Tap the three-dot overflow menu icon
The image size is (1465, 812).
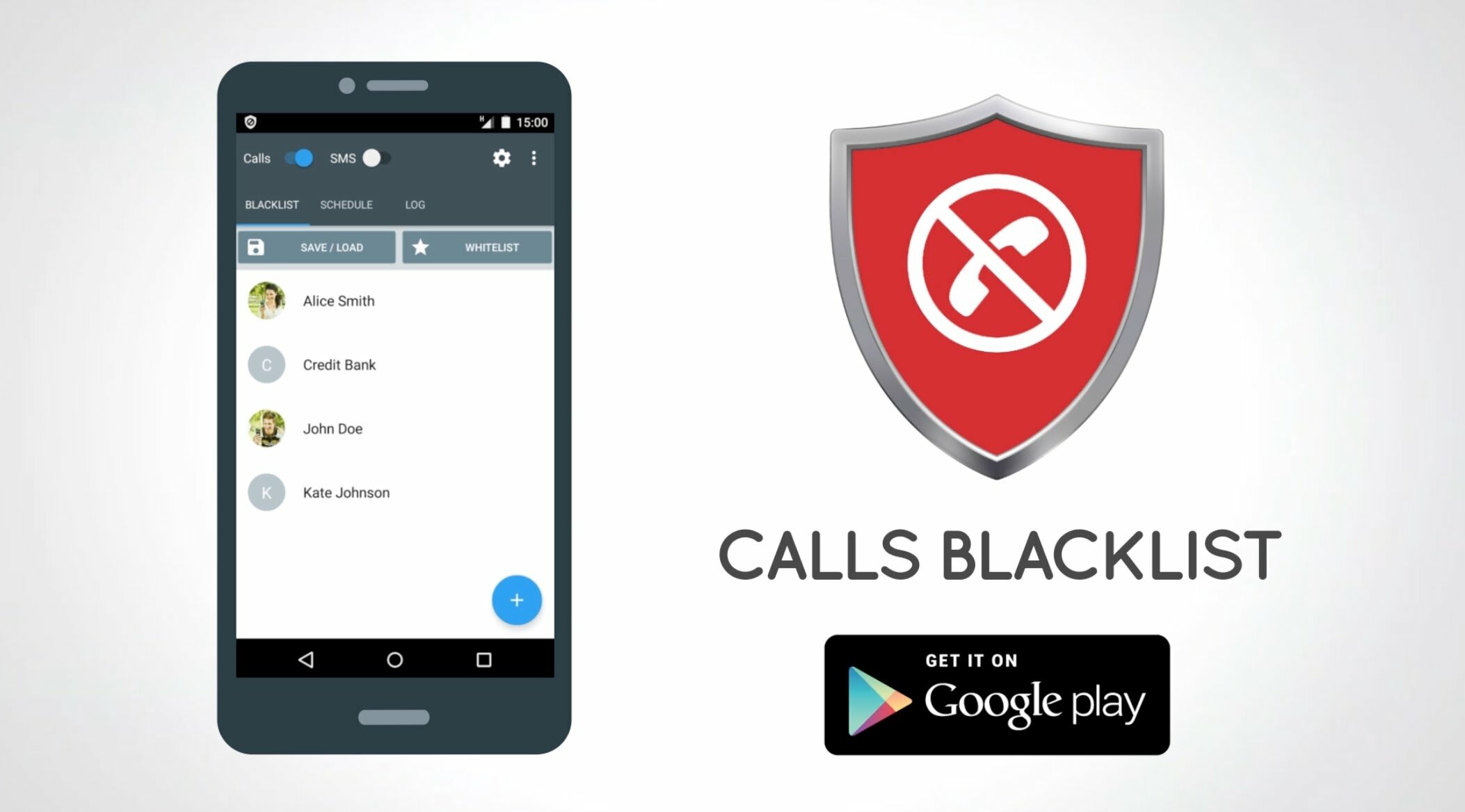[534, 158]
